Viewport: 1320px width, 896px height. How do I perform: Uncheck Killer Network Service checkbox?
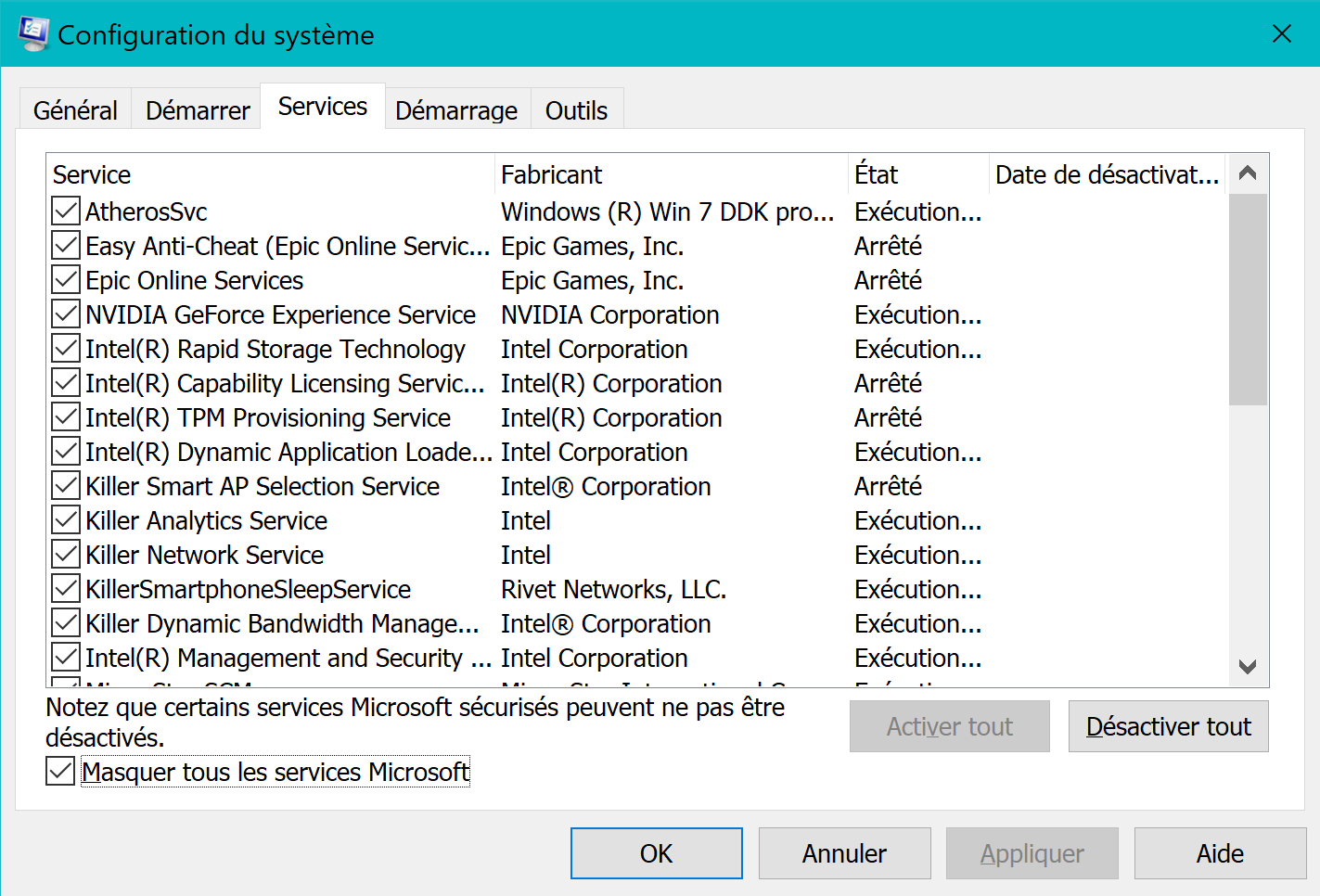click(66, 555)
